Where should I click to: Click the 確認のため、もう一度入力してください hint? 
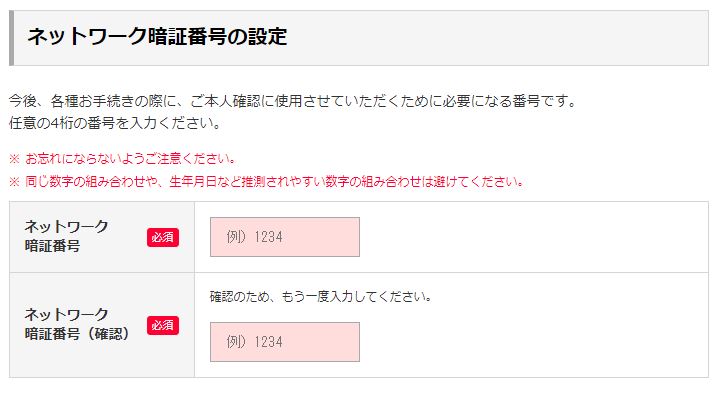[320, 297]
